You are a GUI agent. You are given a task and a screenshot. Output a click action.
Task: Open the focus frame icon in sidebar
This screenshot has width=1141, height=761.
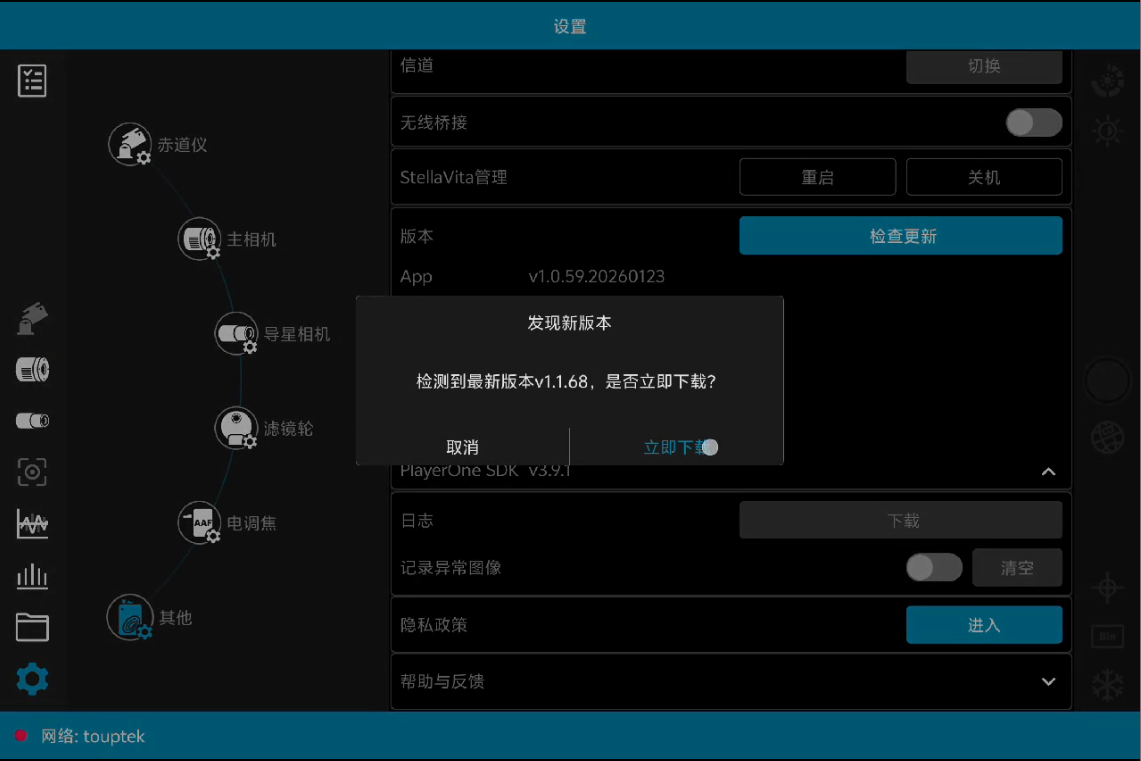pyautogui.click(x=31, y=471)
